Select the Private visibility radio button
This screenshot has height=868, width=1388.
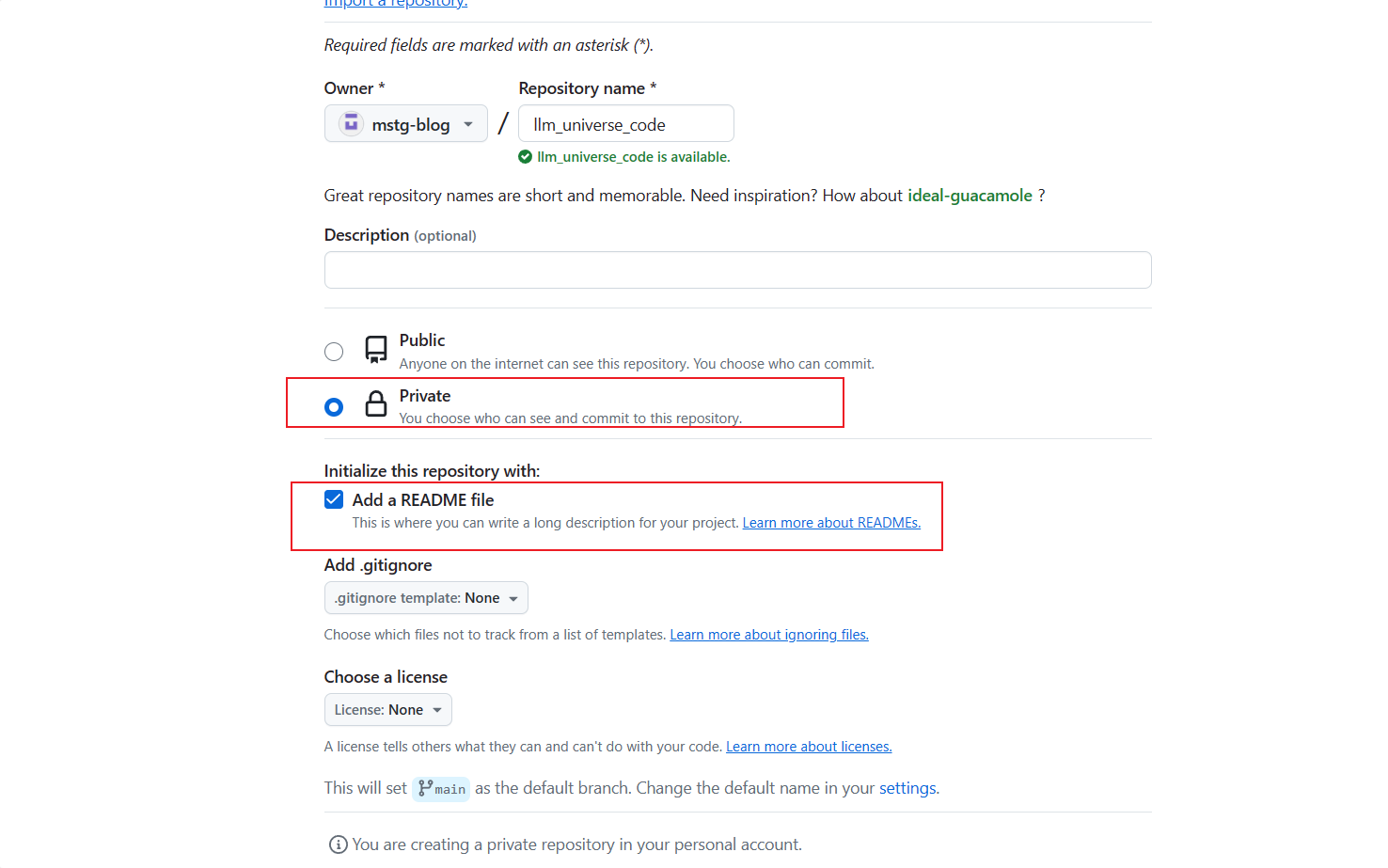(334, 407)
